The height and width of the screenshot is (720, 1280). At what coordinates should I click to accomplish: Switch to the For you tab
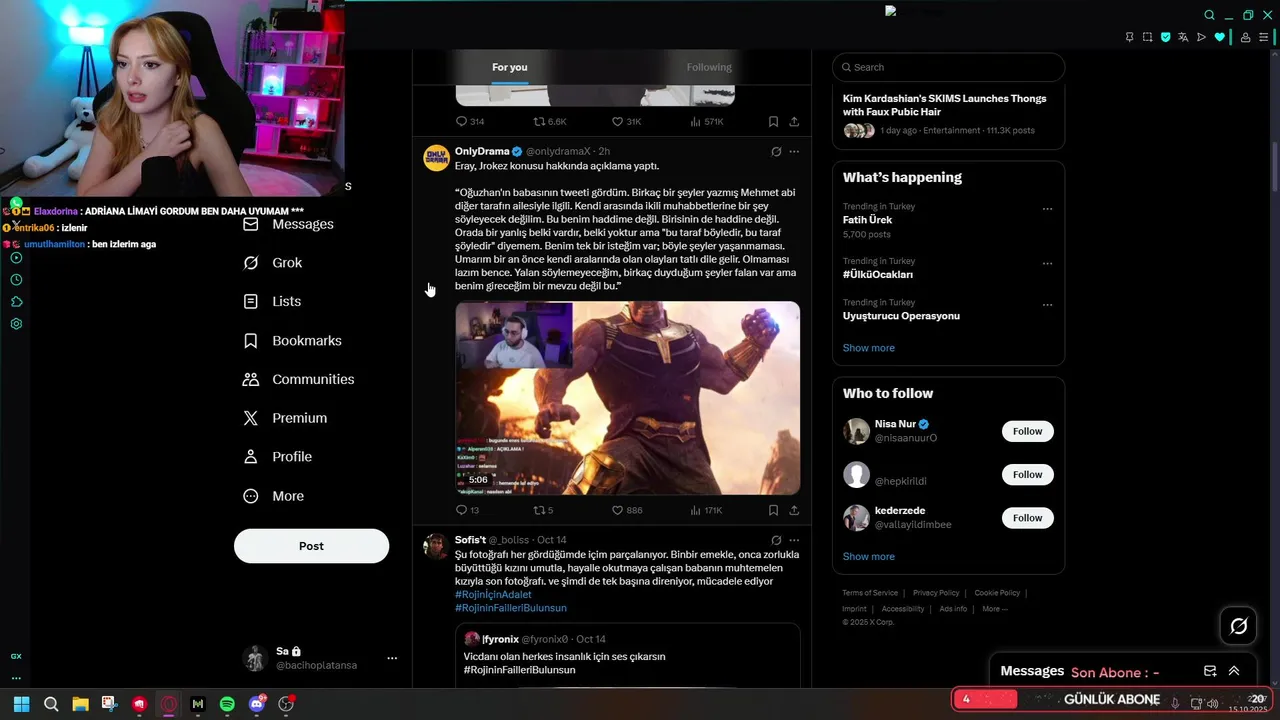(x=510, y=67)
